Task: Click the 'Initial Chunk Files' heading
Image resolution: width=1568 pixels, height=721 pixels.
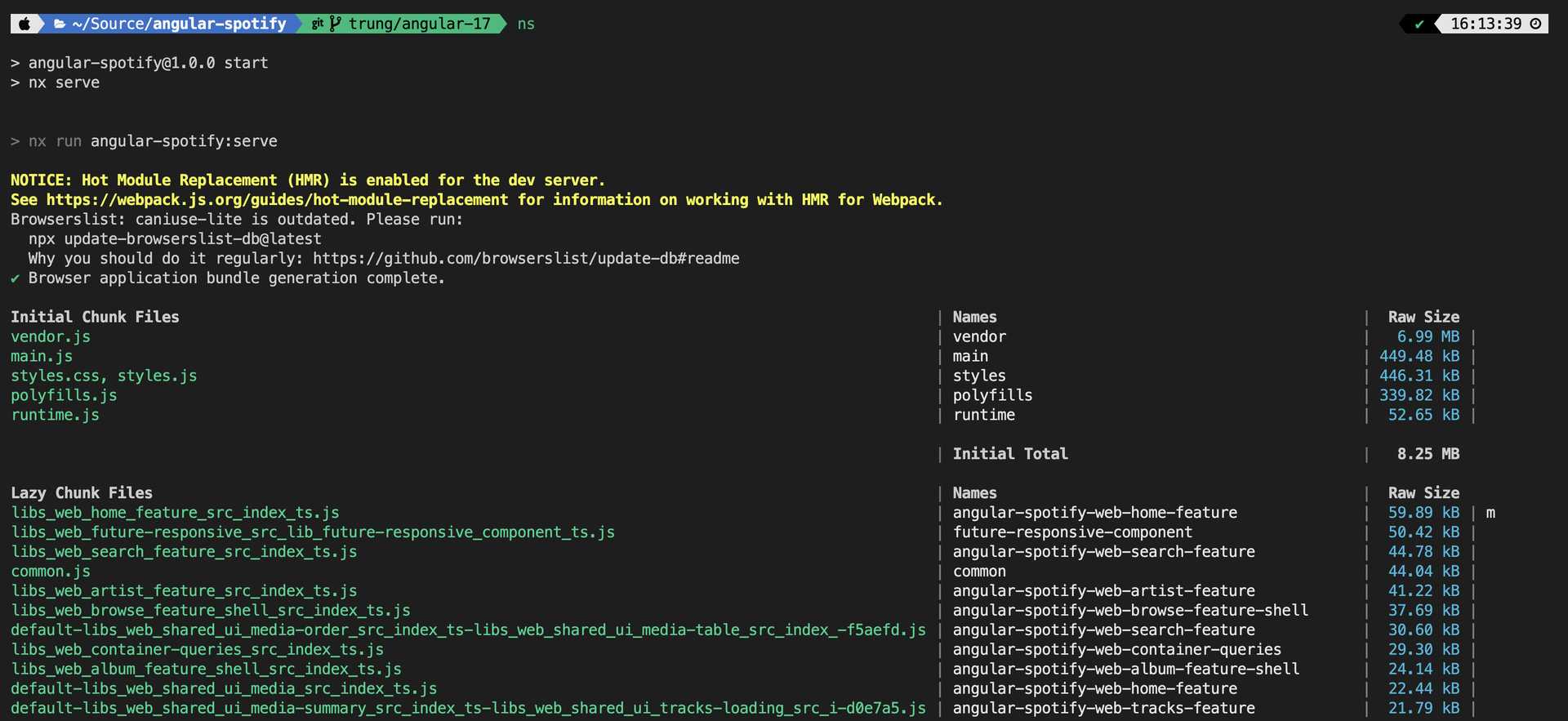Action: 95,317
